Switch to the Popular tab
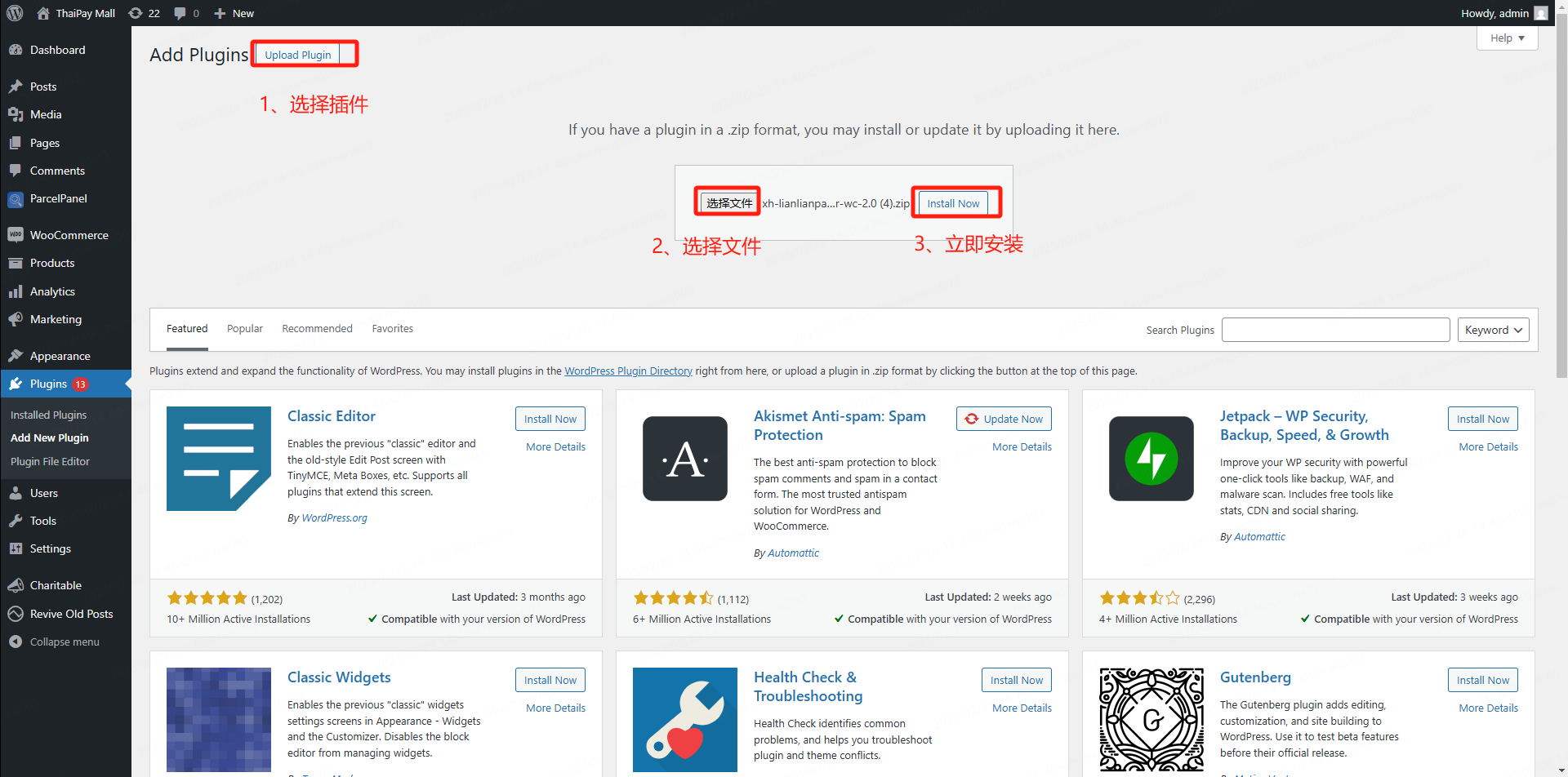The image size is (1568, 777). (x=245, y=329)
